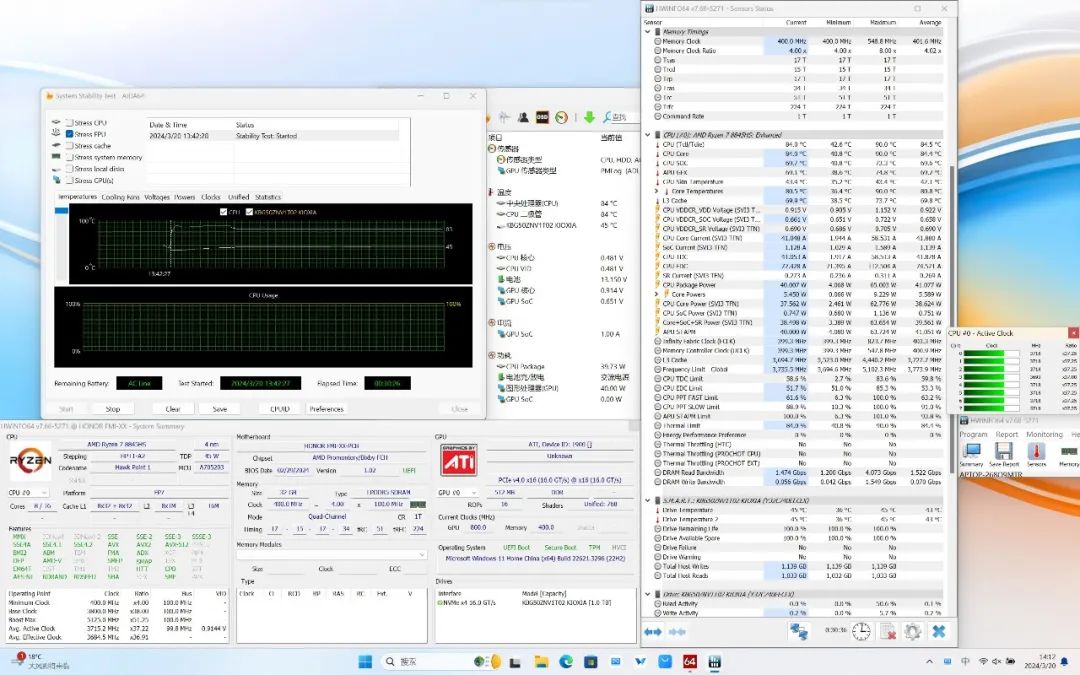The width and height of the screenshot is (1080, 675).
Task: Show hidden tray icons chevron
Action: [930, 662]
